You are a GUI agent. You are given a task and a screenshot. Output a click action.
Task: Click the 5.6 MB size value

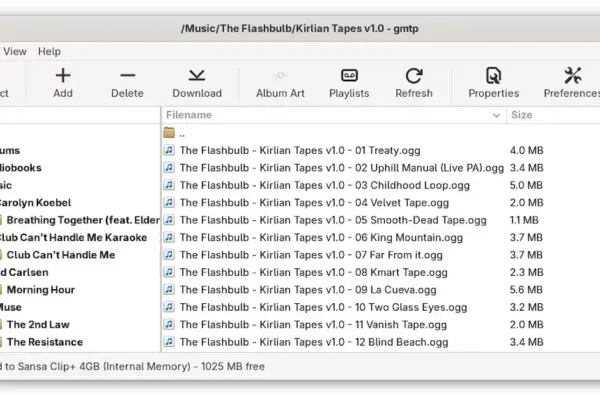526,290
